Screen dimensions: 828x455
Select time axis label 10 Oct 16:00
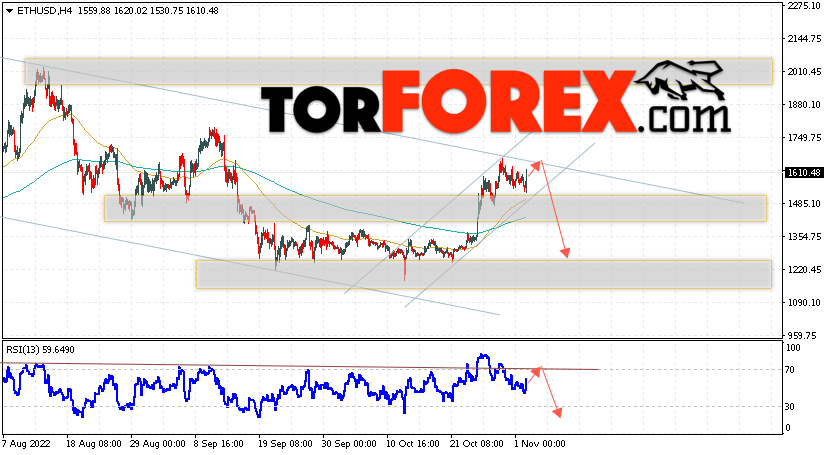tap(413, 444)
